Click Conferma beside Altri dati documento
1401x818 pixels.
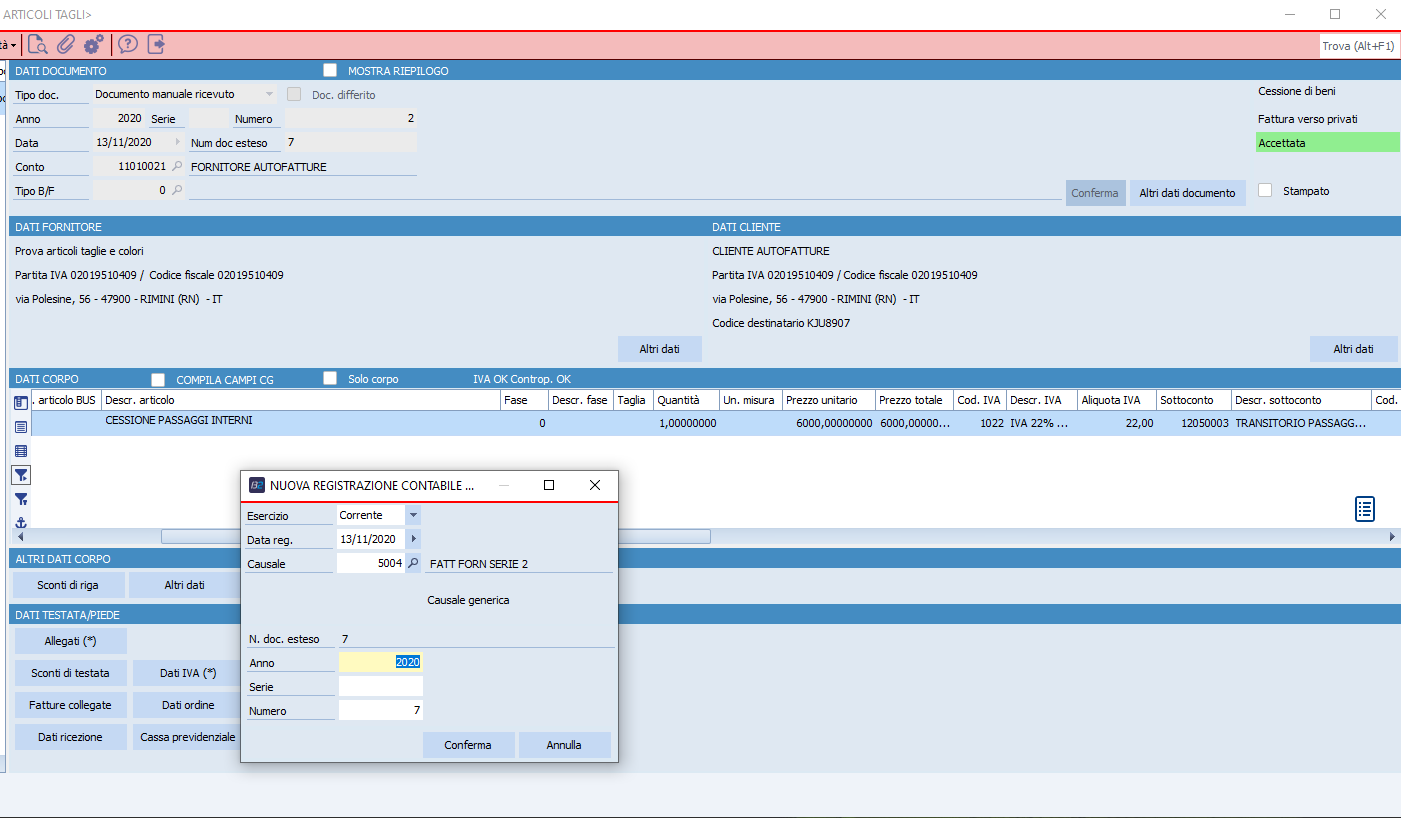pyautogui.click(x=1095, y=193)
